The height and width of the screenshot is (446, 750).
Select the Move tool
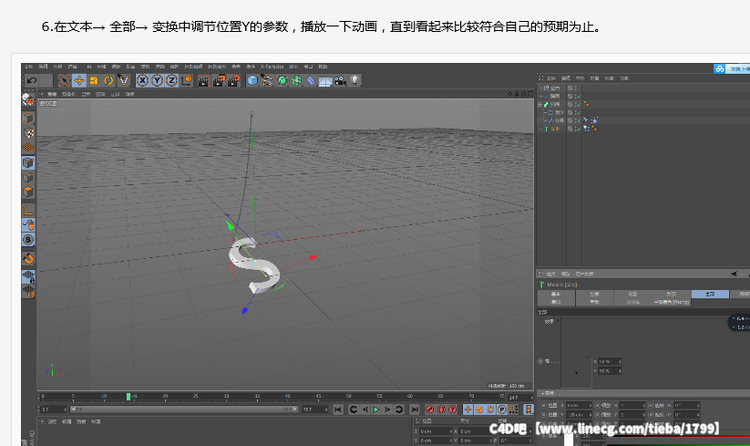79,80
